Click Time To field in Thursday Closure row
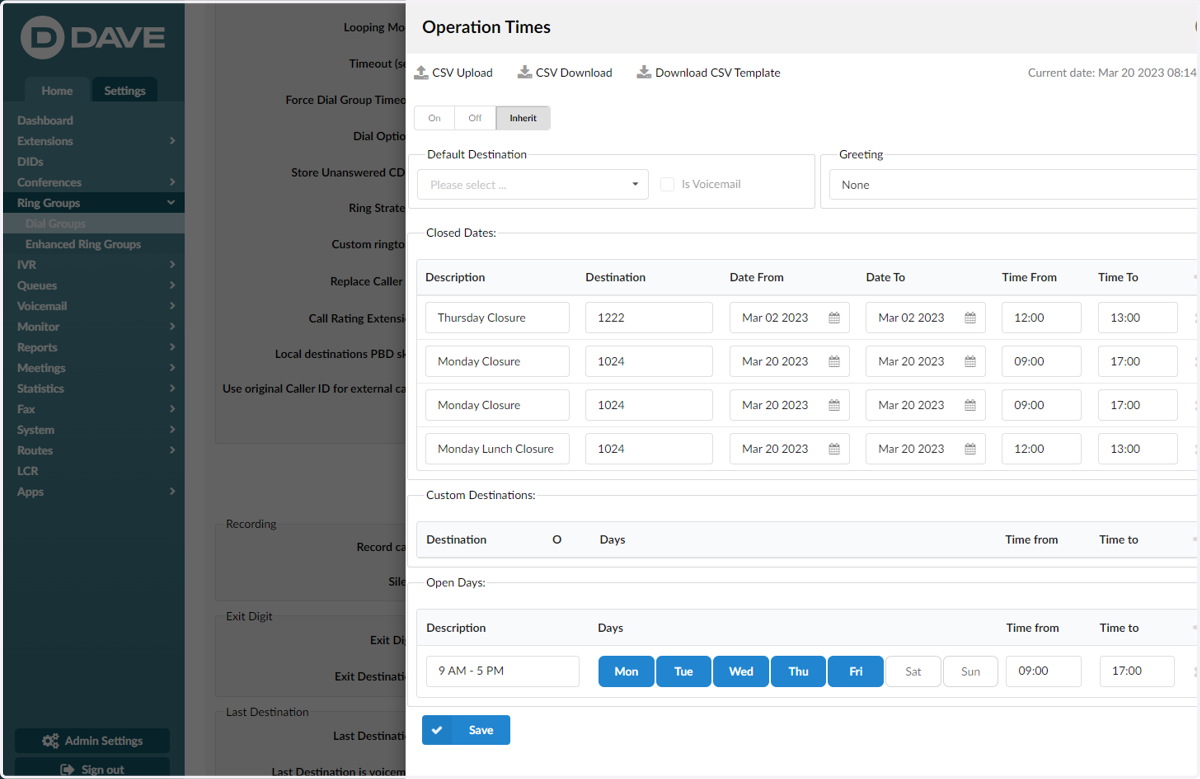1200x779 pixels. point(1137,318)
